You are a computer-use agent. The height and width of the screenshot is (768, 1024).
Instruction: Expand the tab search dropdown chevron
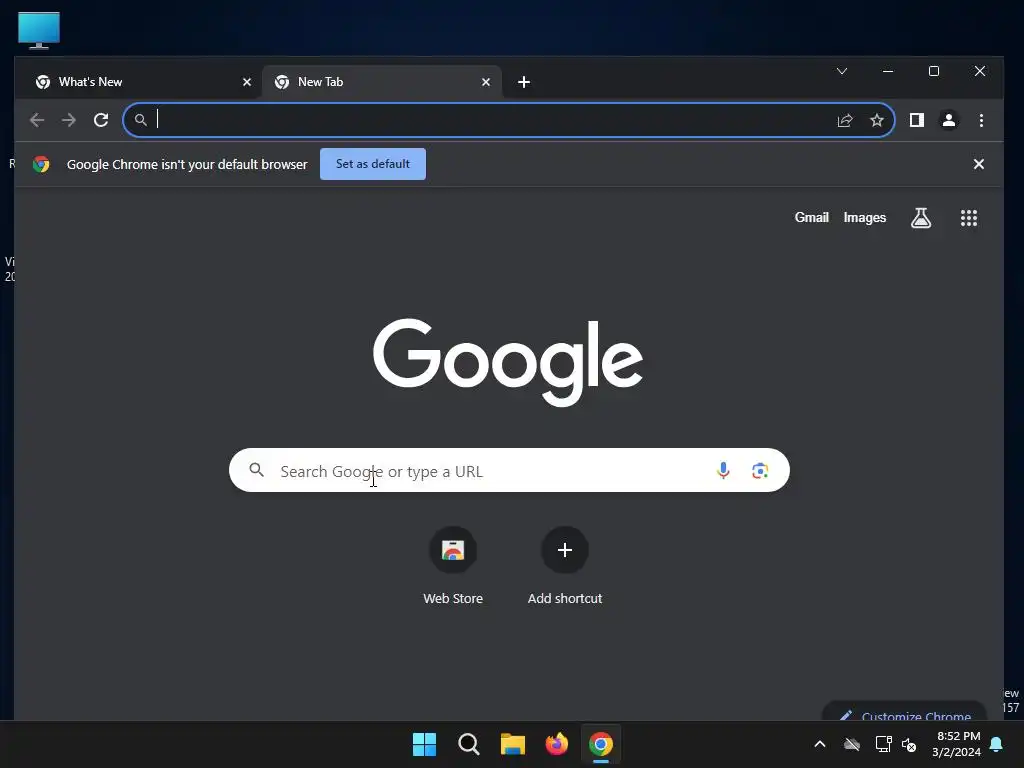(842, 71)
